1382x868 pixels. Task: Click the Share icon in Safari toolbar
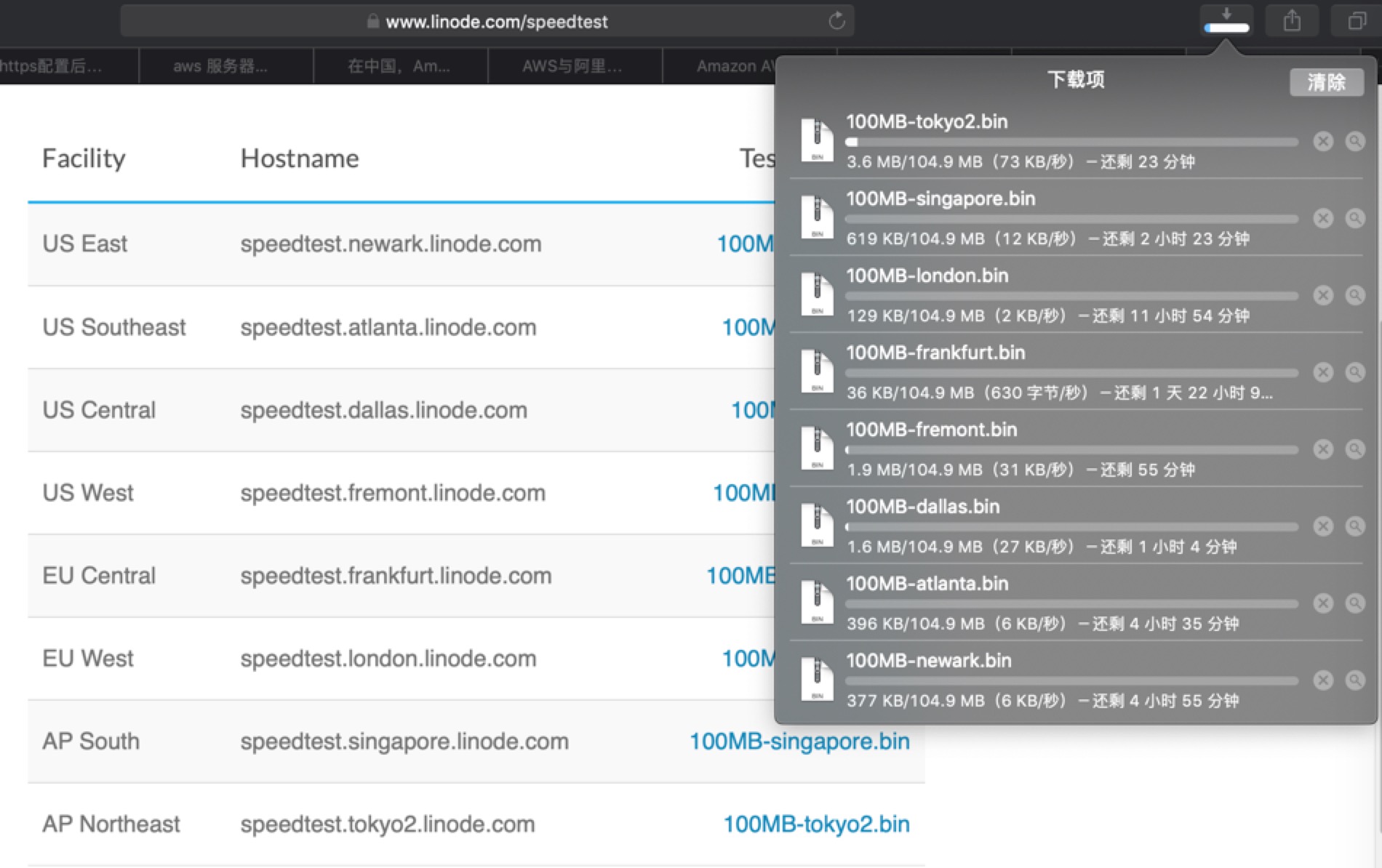click(1292, 20)
